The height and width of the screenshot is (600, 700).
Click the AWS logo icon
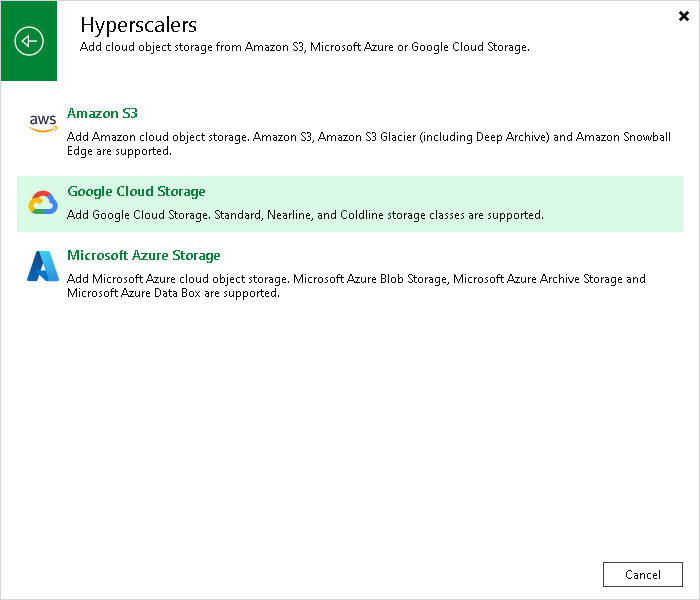(43, 123)
